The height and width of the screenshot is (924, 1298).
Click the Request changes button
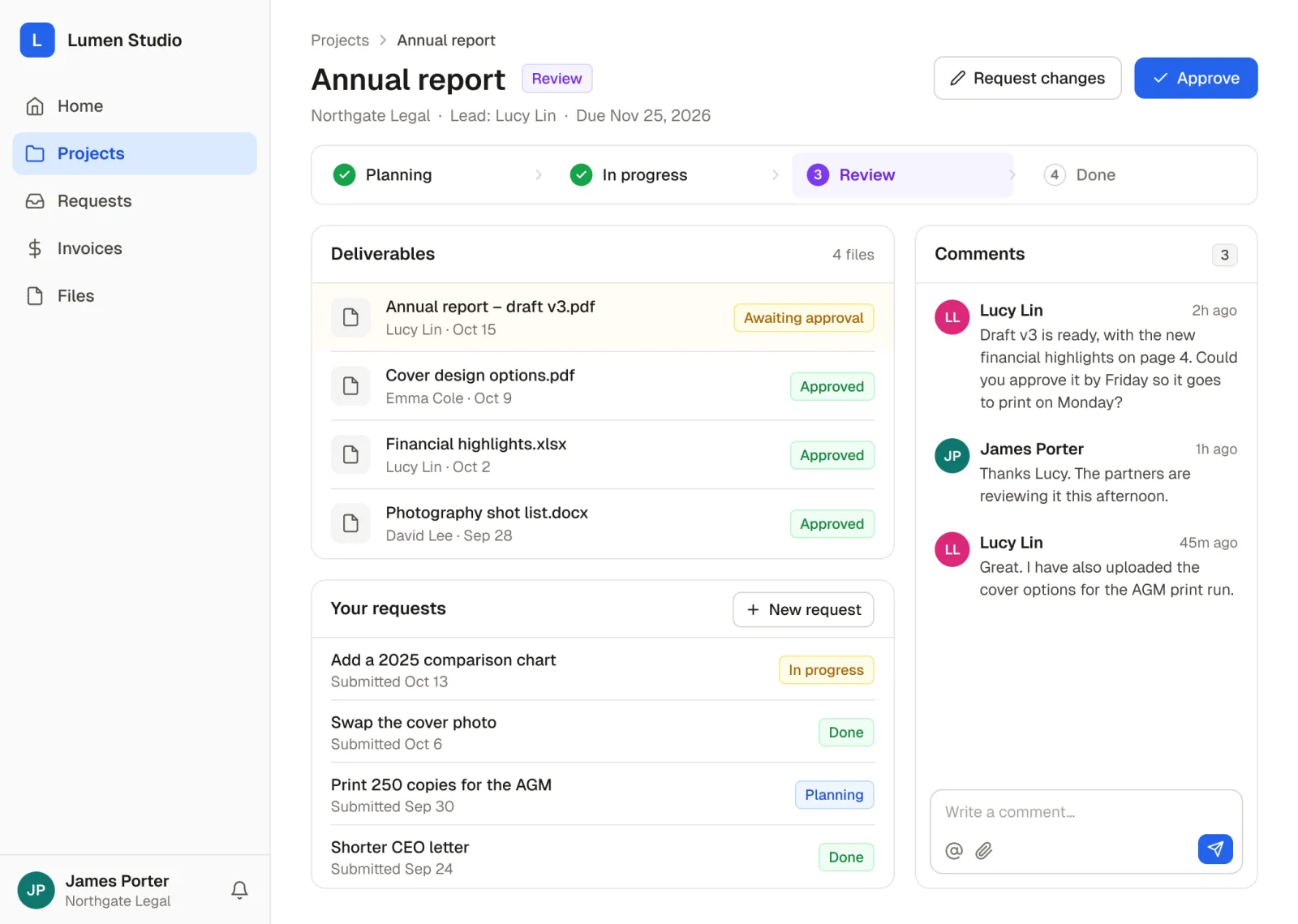point(1027,78)
